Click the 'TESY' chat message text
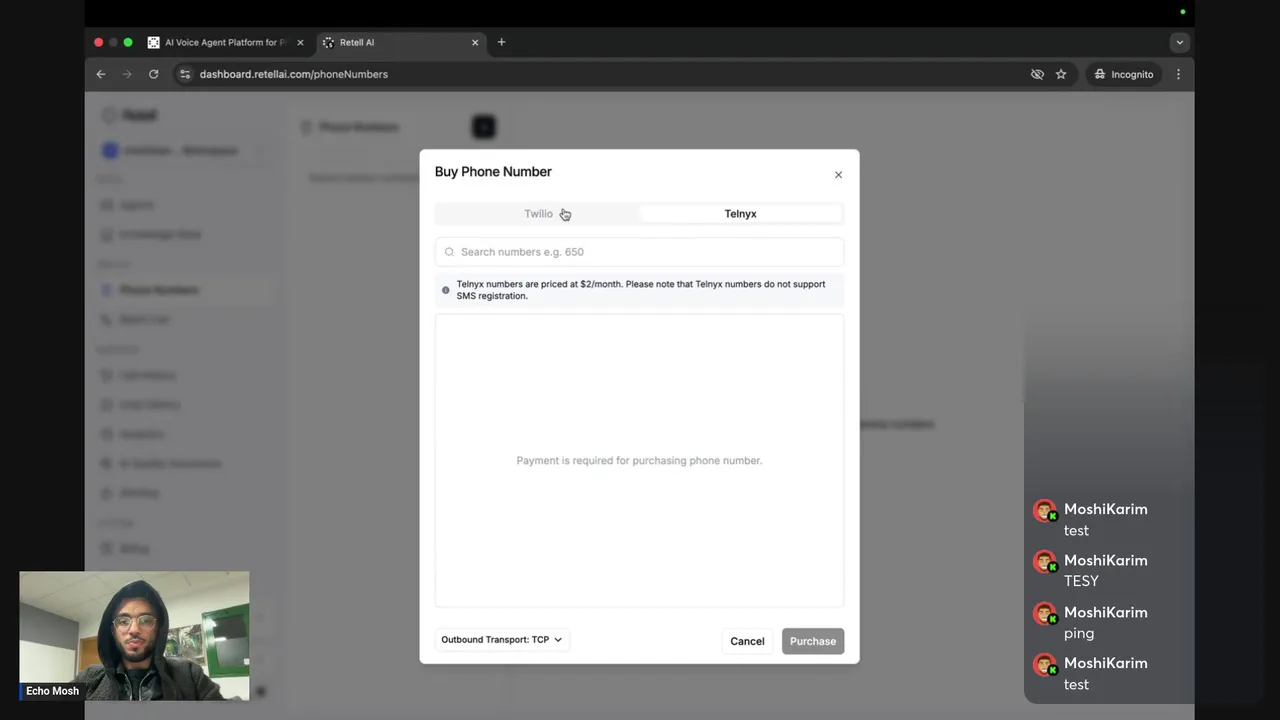1280x720 pixels. click(1081, 581)
